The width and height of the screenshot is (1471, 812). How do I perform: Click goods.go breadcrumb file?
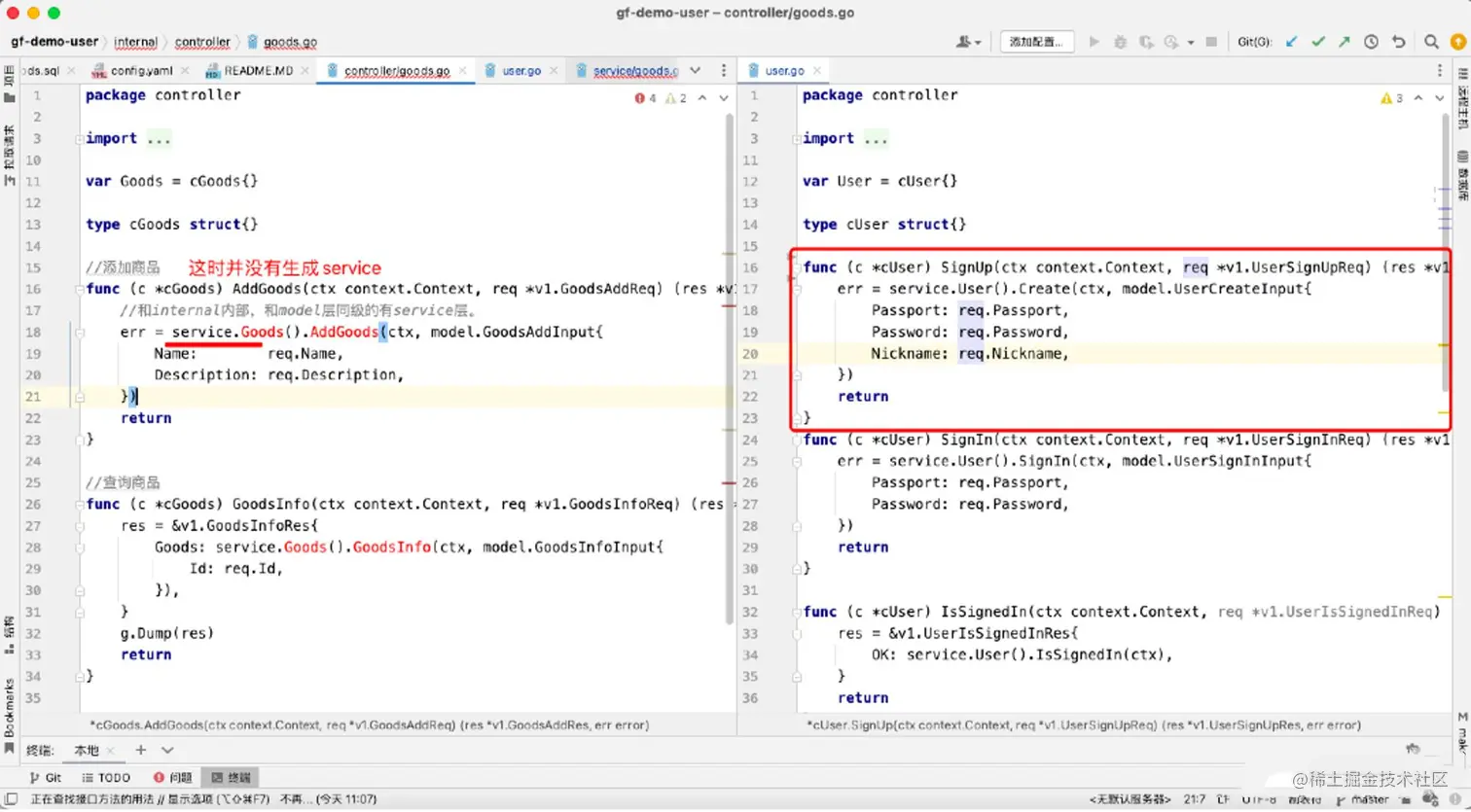(x=282, y=42)
